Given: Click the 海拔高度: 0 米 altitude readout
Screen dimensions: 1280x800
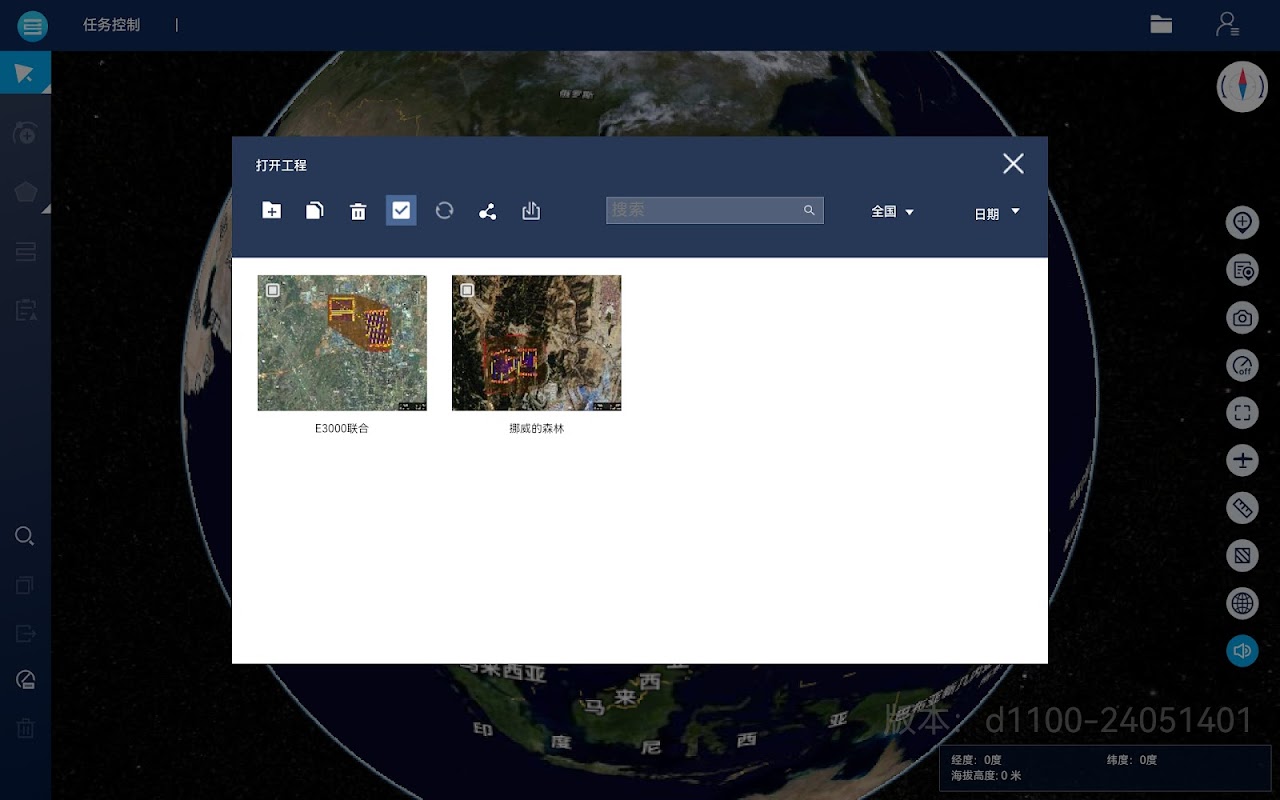Looking at the screenshot, I should coord(986,775).
